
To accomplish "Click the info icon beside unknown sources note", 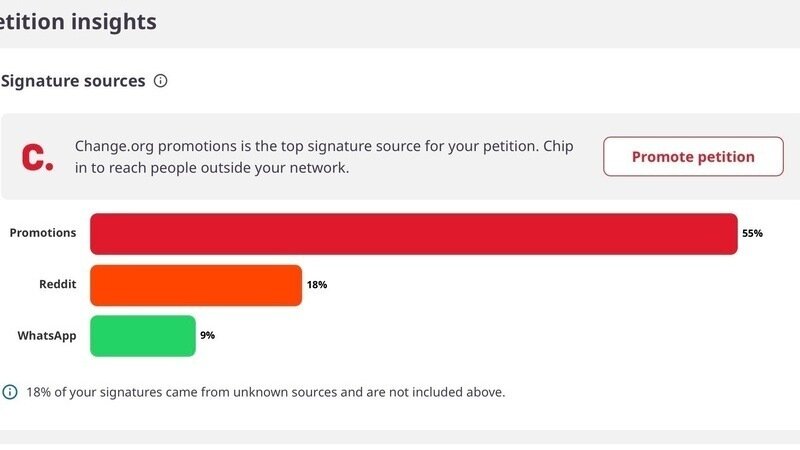I will coord(10,392).
